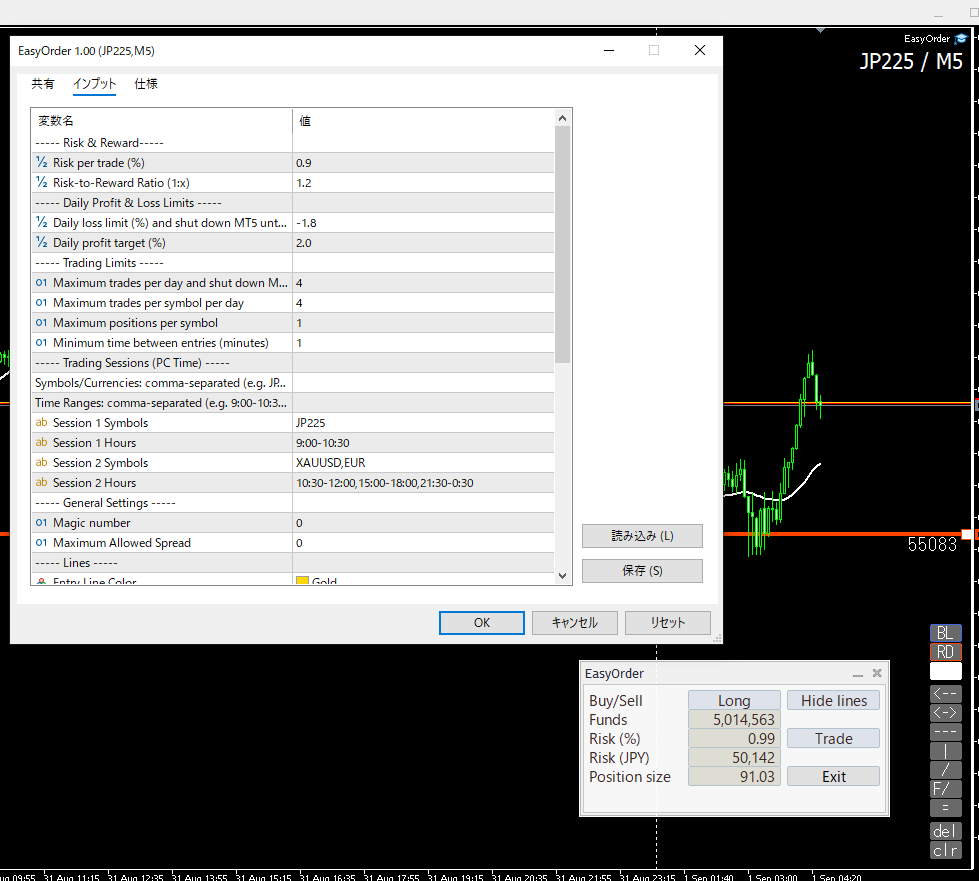
Task: Click the OK button
Action: 481,623
